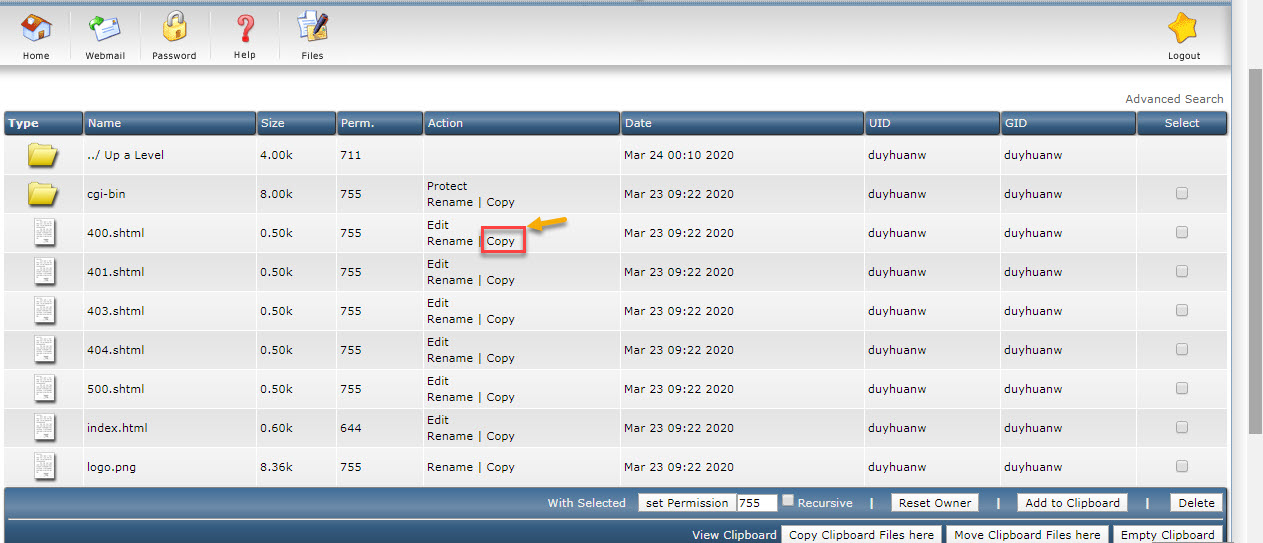
Task: Click the Copy link for 400.shtml
Action: pos(500,241)
